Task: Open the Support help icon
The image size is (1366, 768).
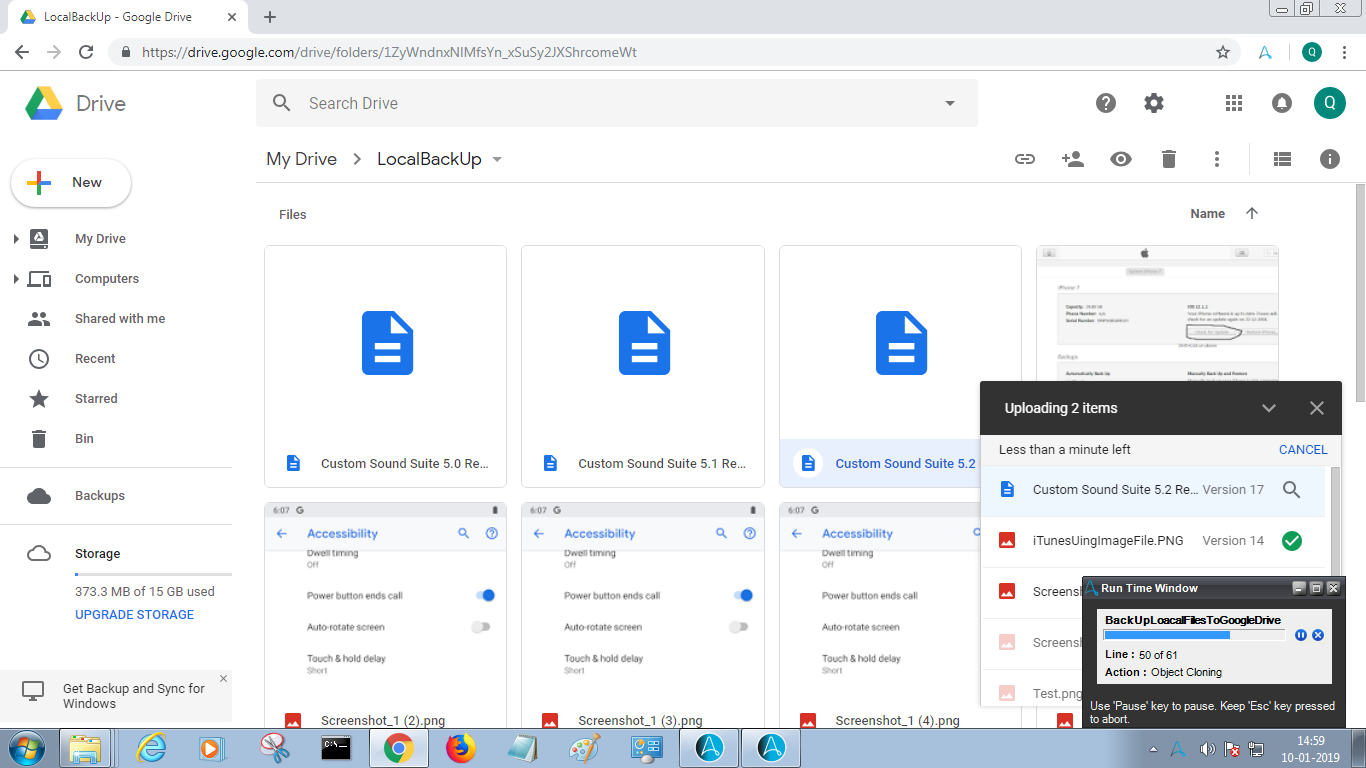Action: click(1106, 103)
